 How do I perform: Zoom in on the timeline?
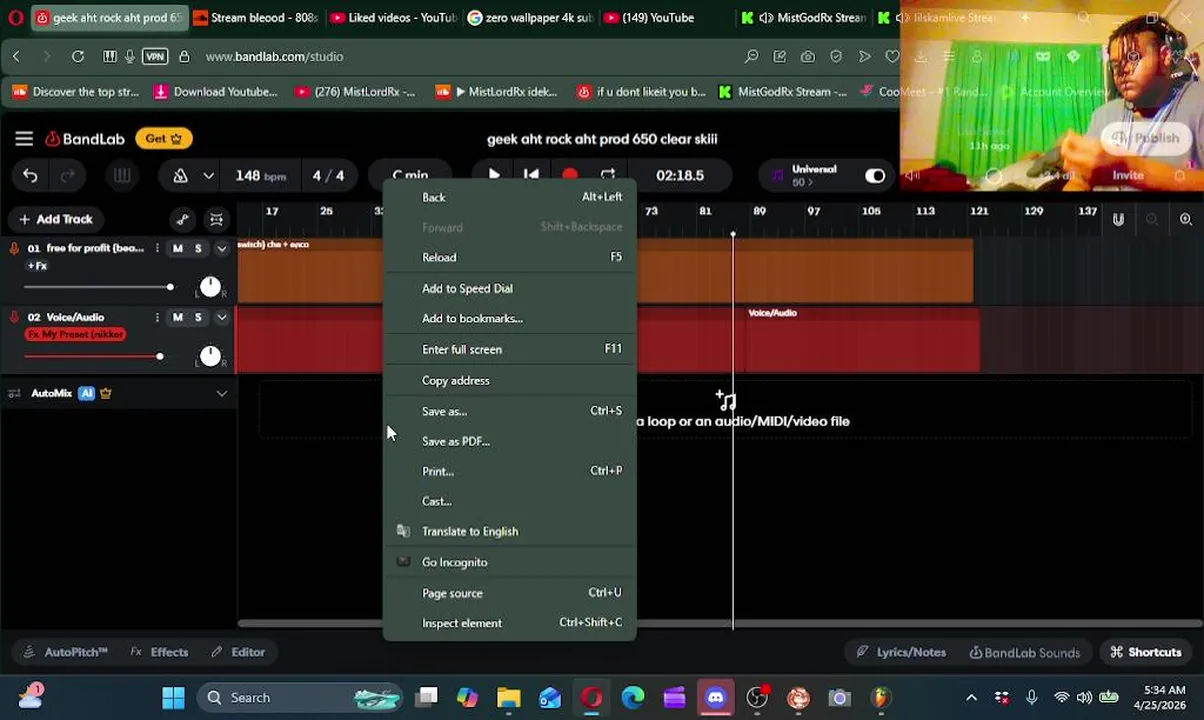coord(1186,219)
